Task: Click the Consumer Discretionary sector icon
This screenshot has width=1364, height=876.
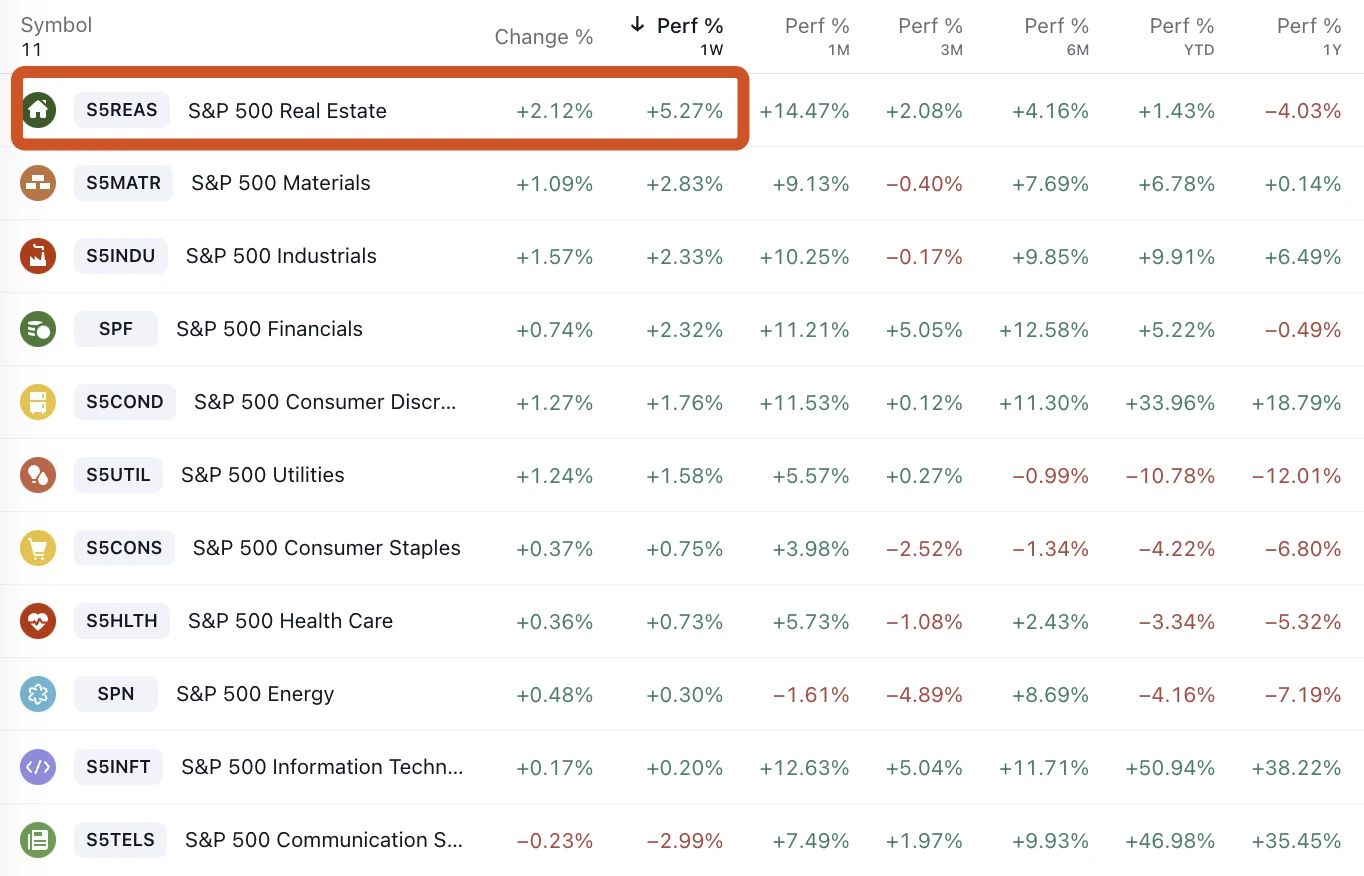Action: (38, 402)
